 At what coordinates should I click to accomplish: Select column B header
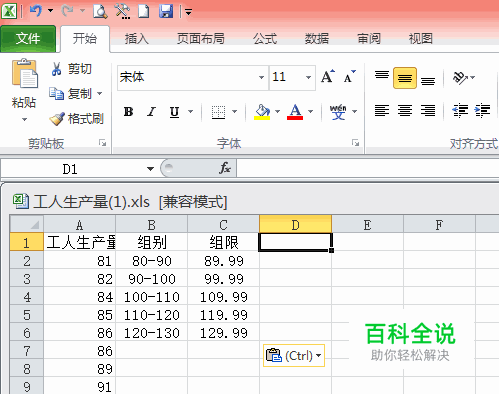(152, 224)
